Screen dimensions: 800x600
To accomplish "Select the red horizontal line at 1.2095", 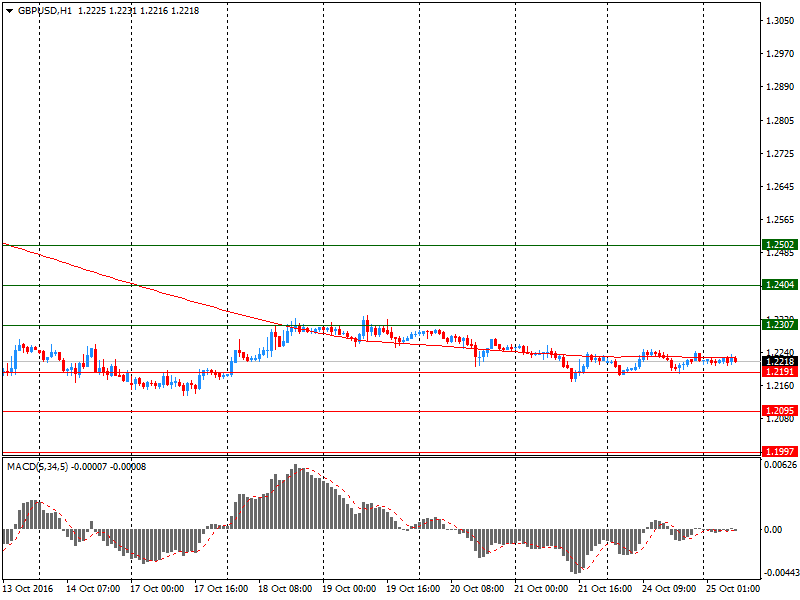I will (382, 411).
